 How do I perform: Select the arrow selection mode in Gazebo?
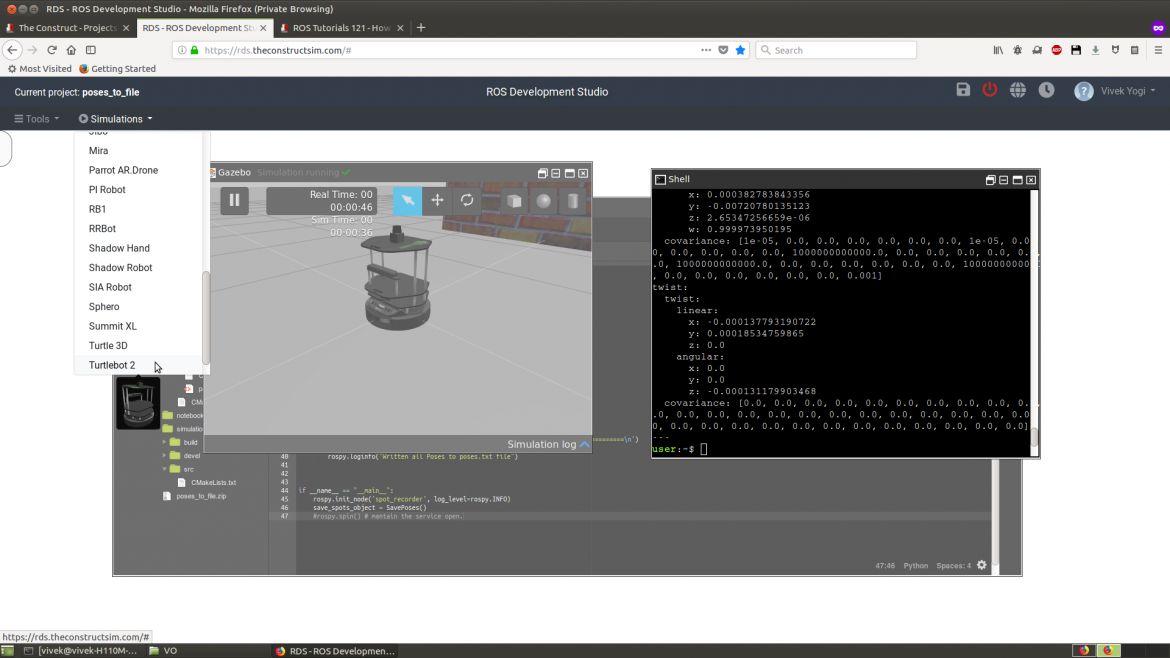coord(407,200)
